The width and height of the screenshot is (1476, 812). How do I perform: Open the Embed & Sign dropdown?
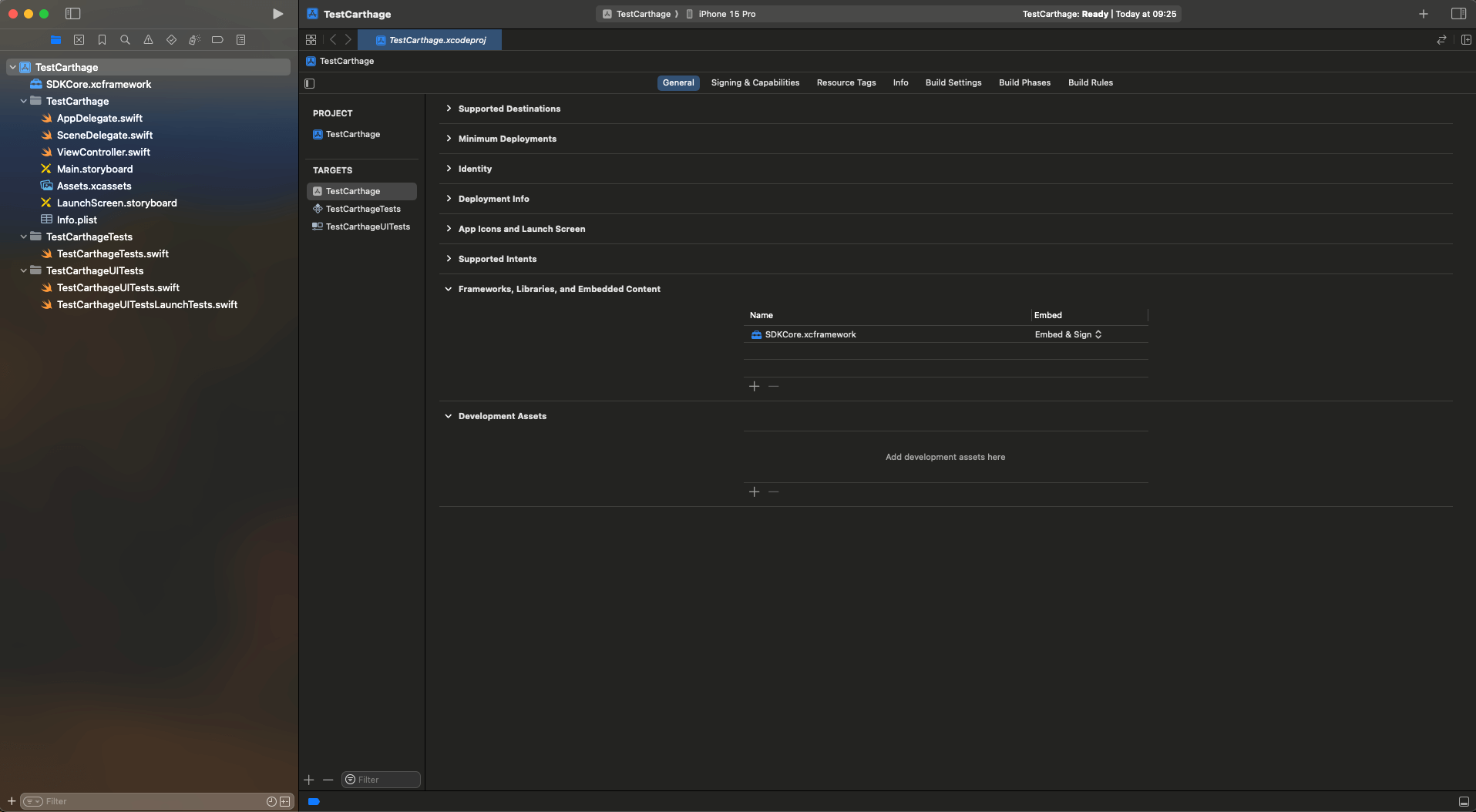click(x=1068, y=334)
